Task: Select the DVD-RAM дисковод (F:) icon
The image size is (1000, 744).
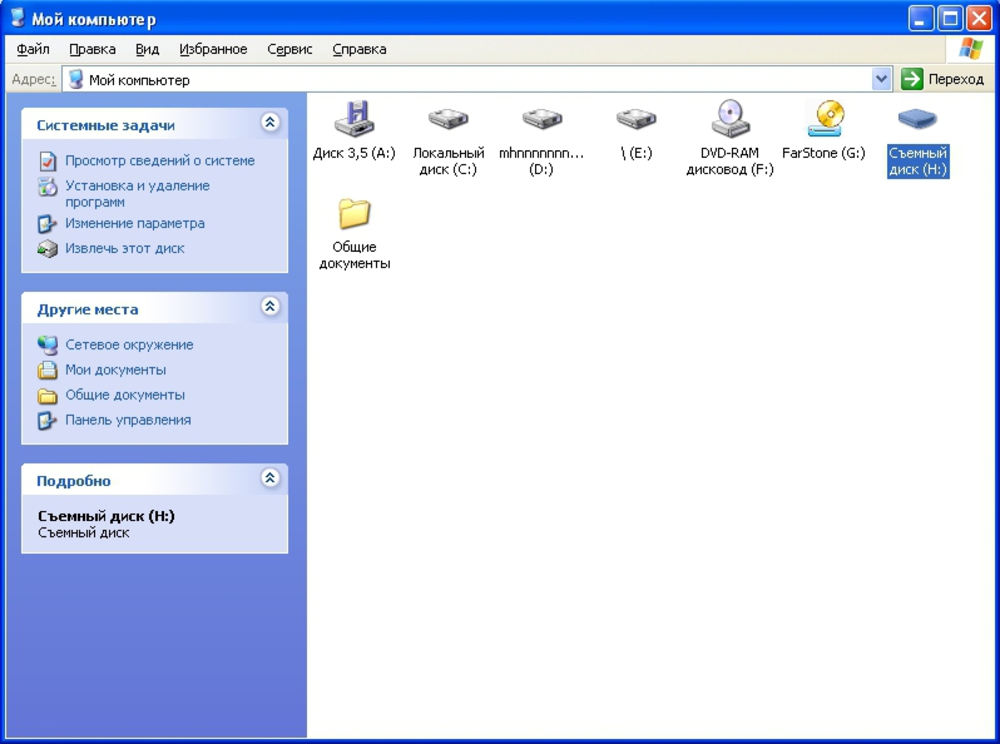Action: (730, 119)
